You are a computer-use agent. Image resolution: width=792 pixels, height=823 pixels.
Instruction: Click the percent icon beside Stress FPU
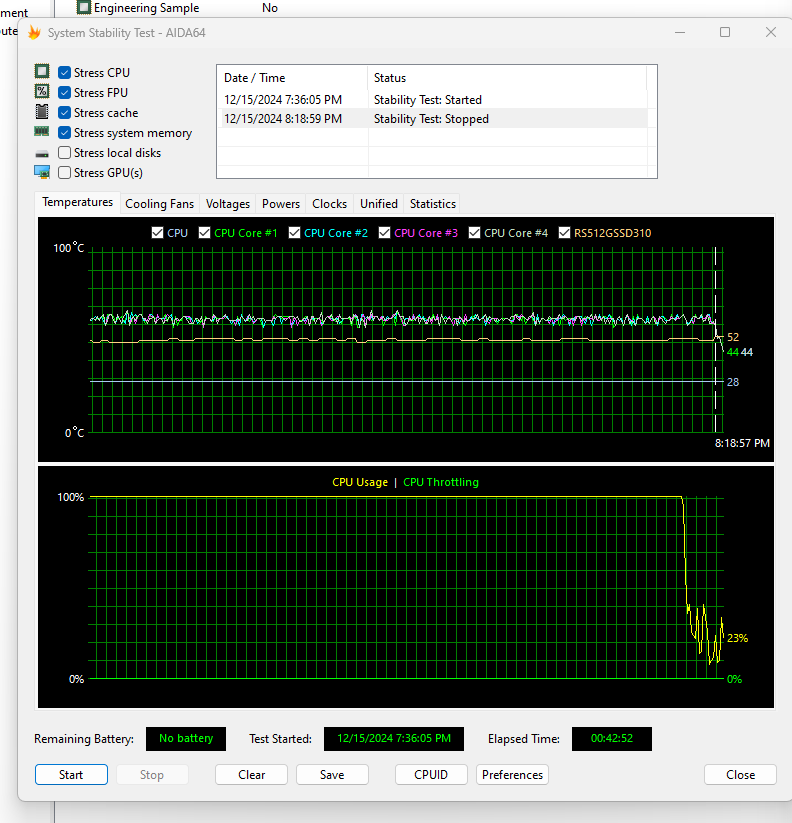click(x=42, y=92)
